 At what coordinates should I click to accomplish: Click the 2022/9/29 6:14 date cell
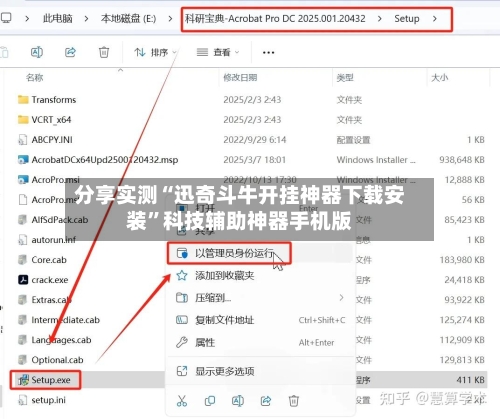(x=255, y=140)
